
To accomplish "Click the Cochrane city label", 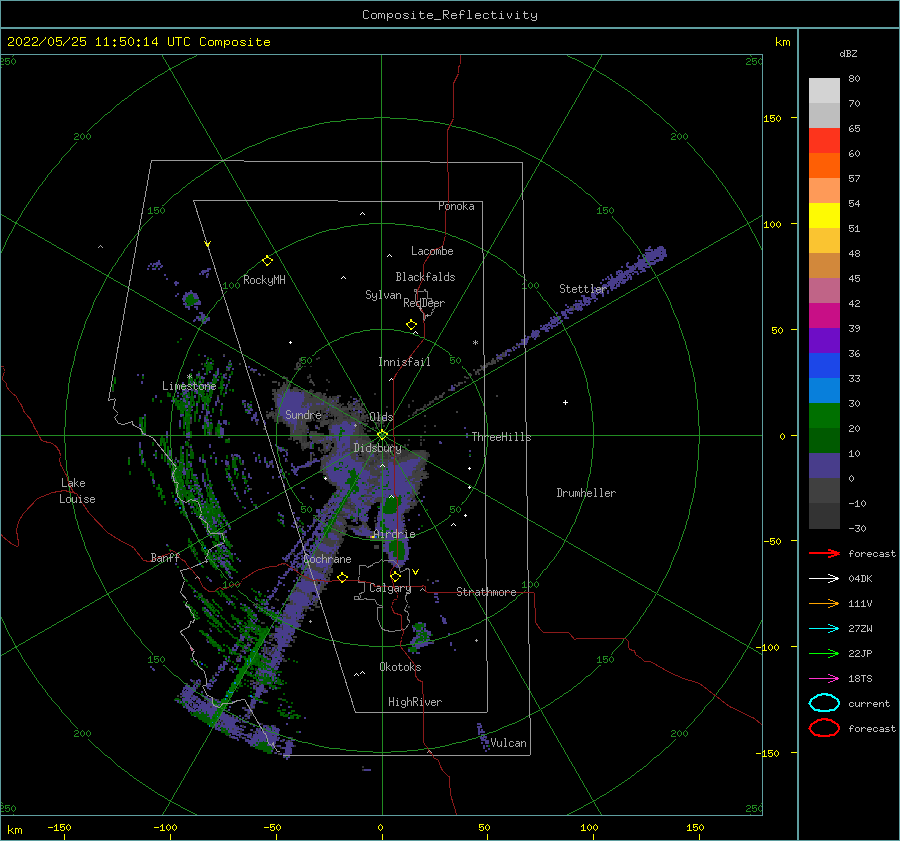I will 327,559.
